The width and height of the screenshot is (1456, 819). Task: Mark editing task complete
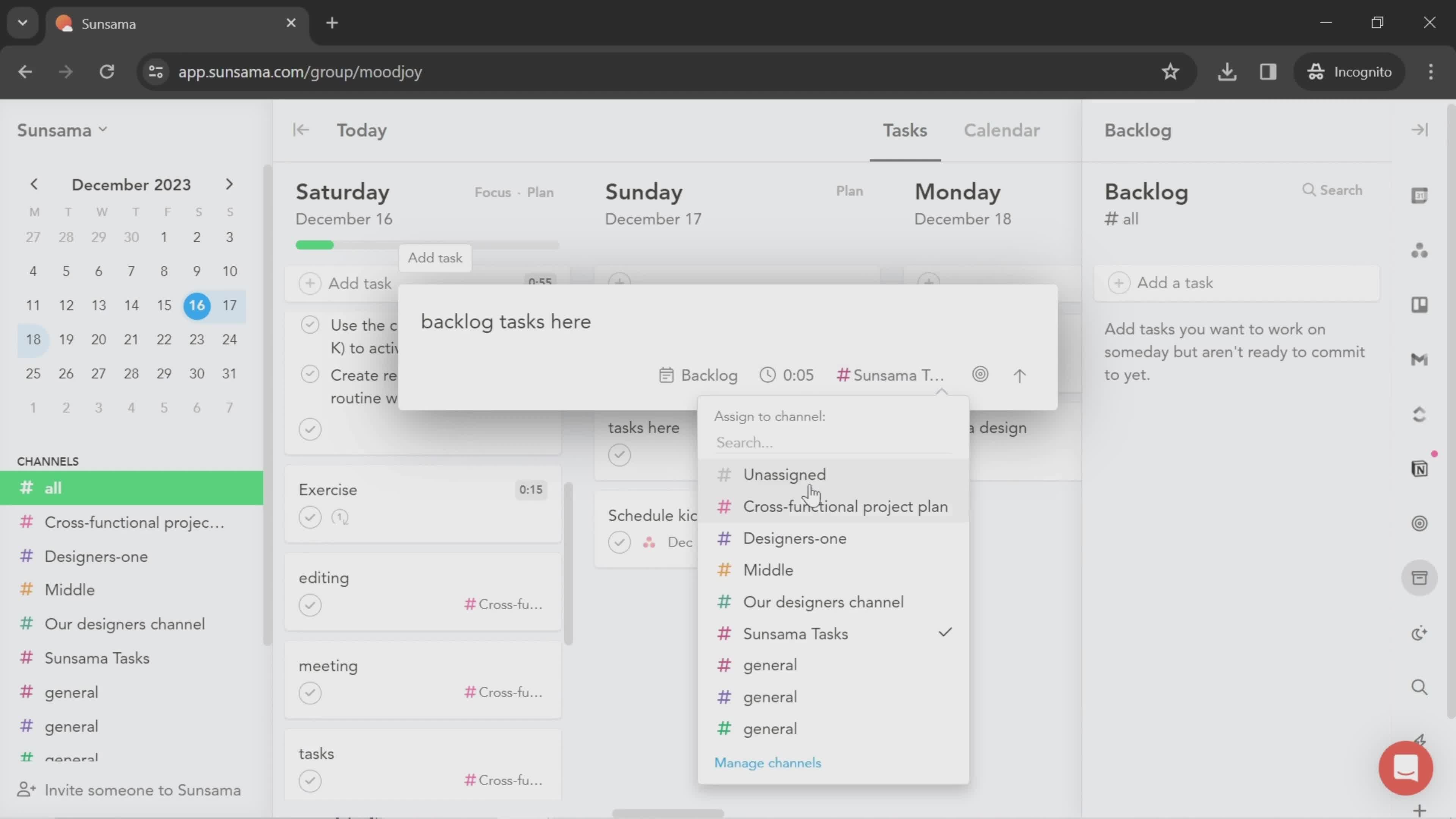pyautogui.click(x=310, y=606)
